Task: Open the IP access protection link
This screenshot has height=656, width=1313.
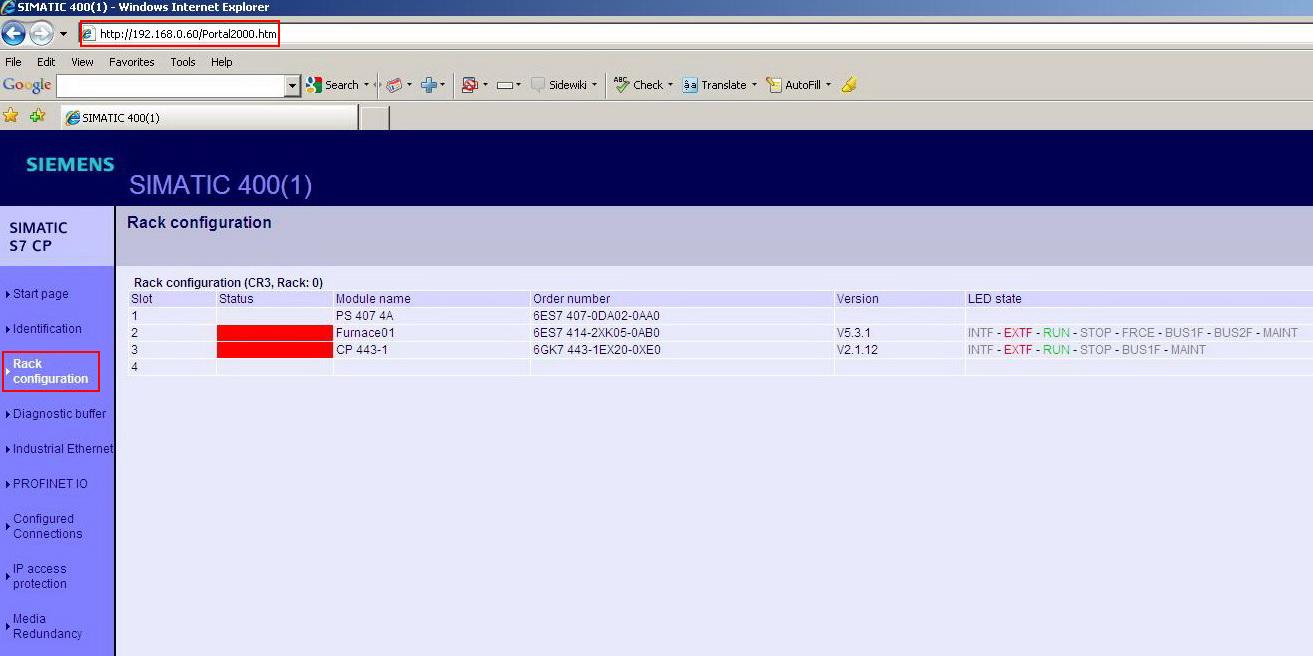Action: pos(40,576)
